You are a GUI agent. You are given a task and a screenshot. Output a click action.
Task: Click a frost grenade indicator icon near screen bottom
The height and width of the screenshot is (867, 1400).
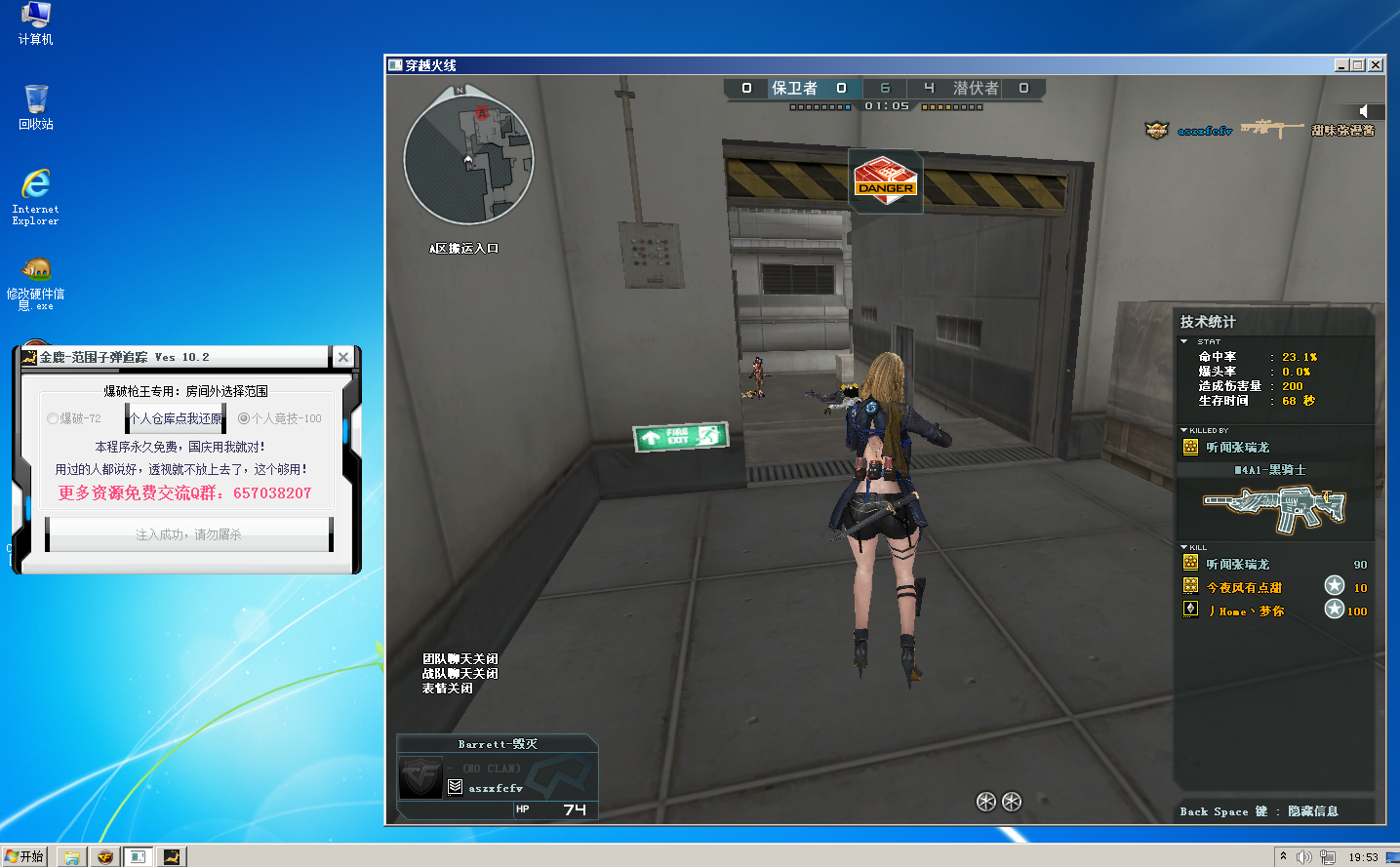(x=984, y=802)
